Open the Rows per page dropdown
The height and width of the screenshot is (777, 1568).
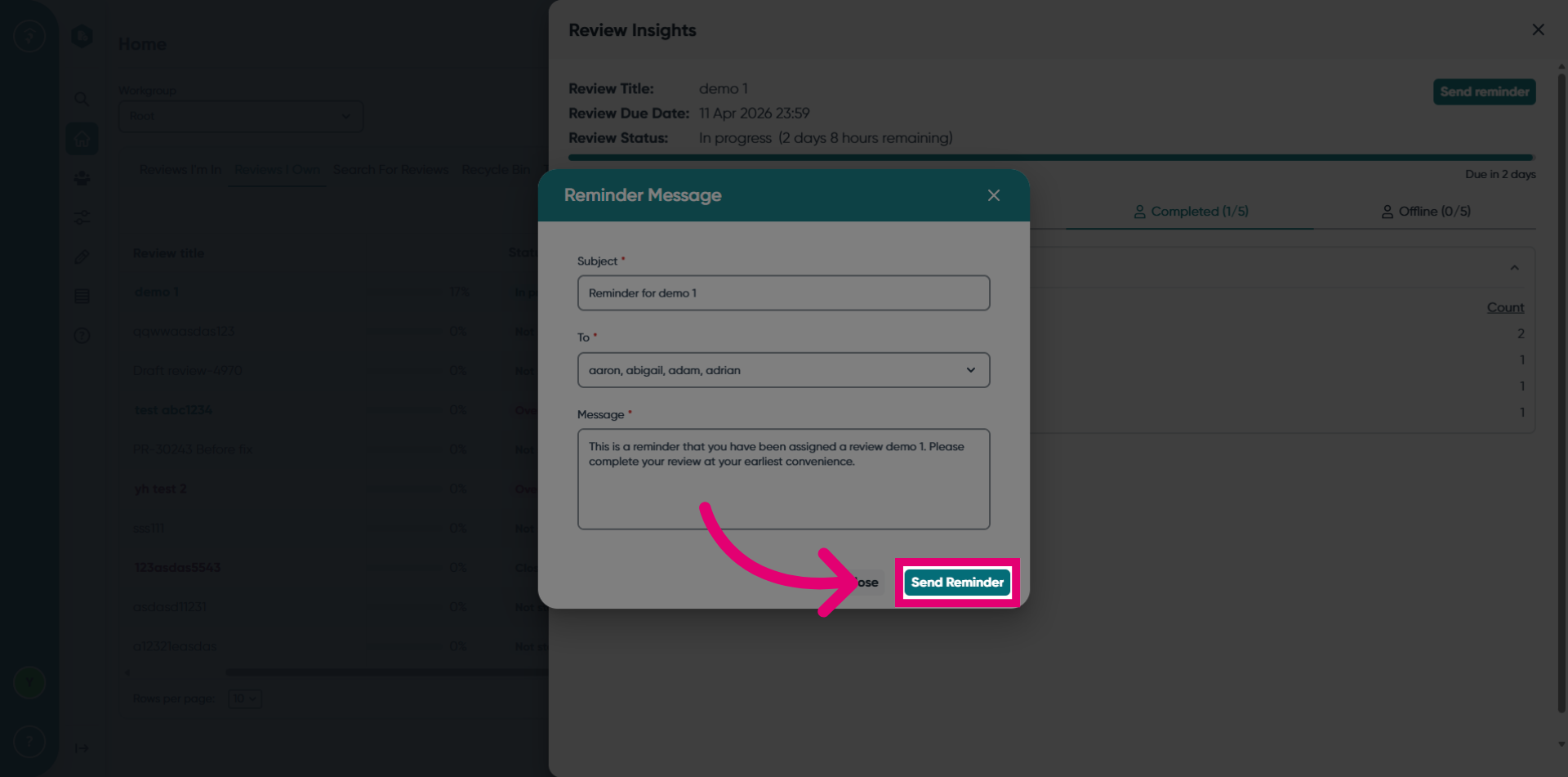tap(244, 699)
